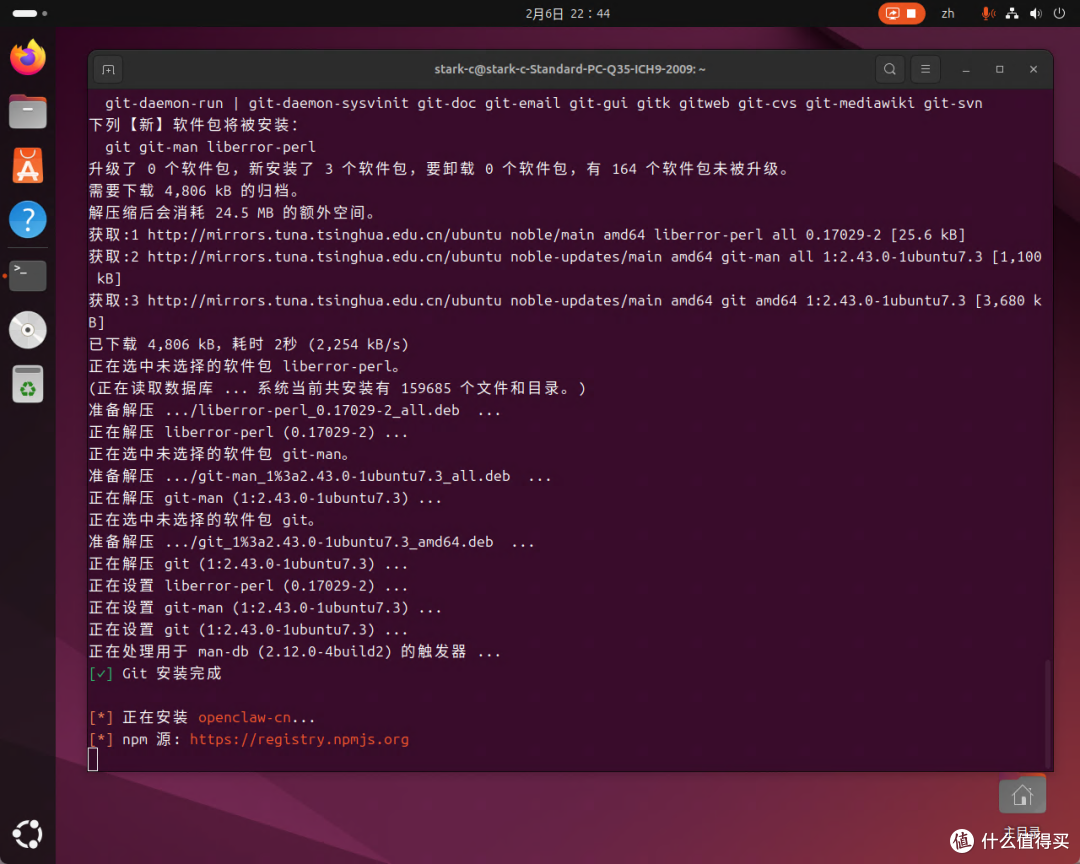
Task: Maximize the terminal window
Action: [x=999, y=70]
